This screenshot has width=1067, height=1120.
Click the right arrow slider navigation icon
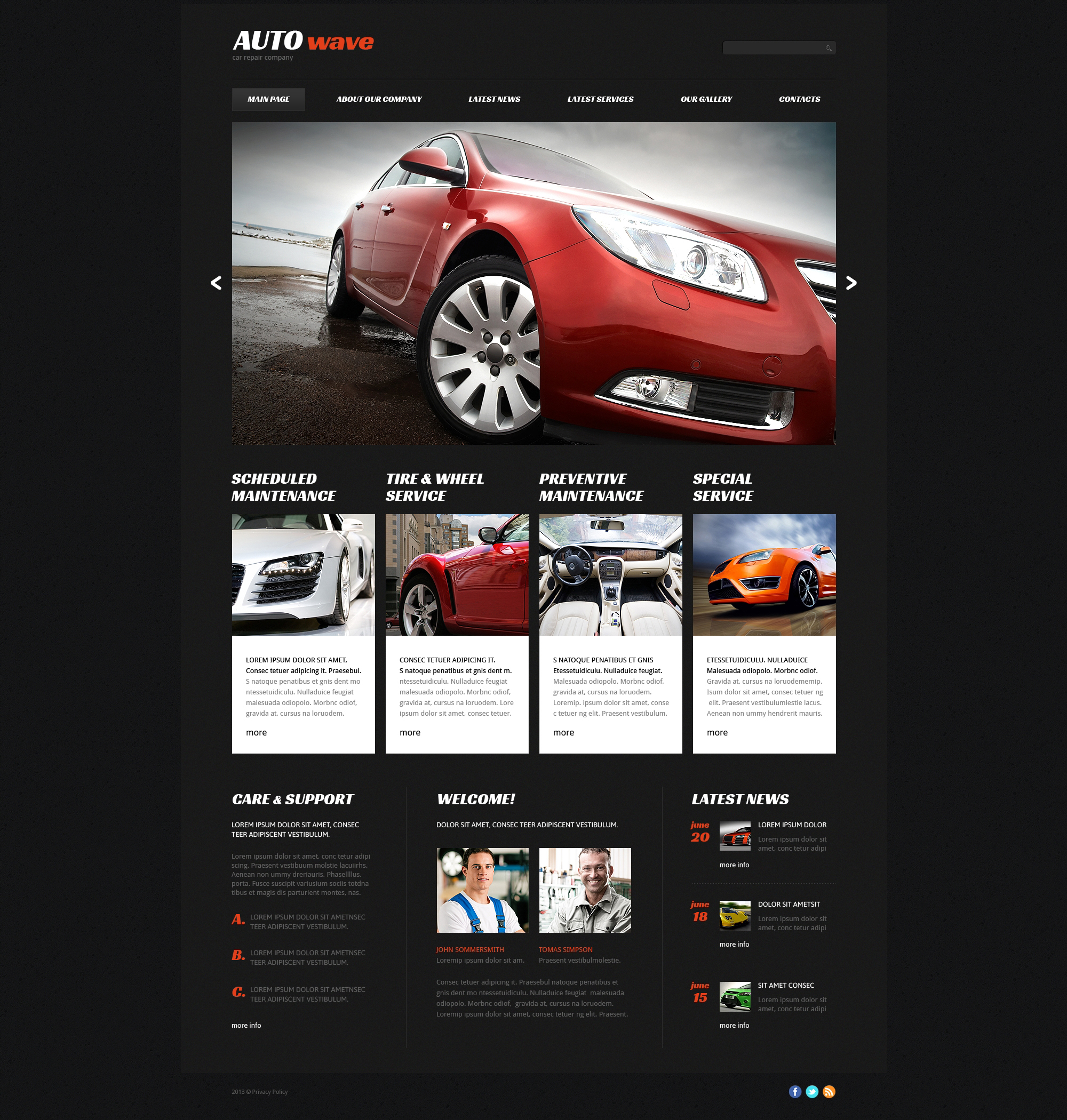[852, 282]
